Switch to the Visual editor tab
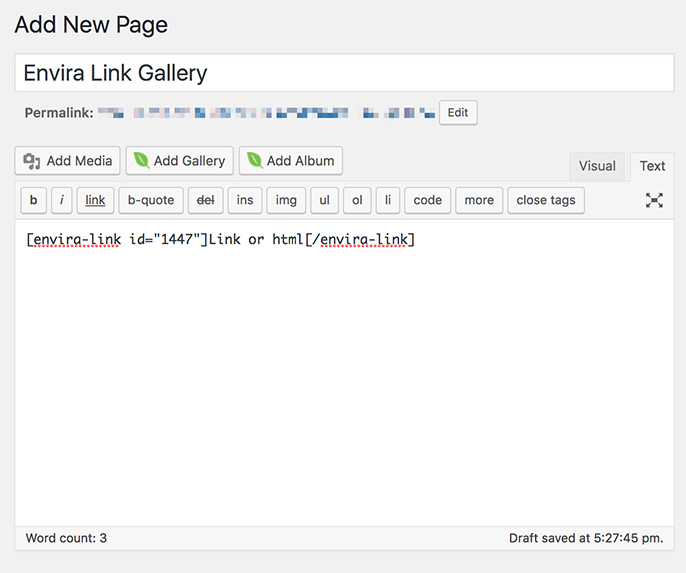686x573 pixels. point(597,166)
